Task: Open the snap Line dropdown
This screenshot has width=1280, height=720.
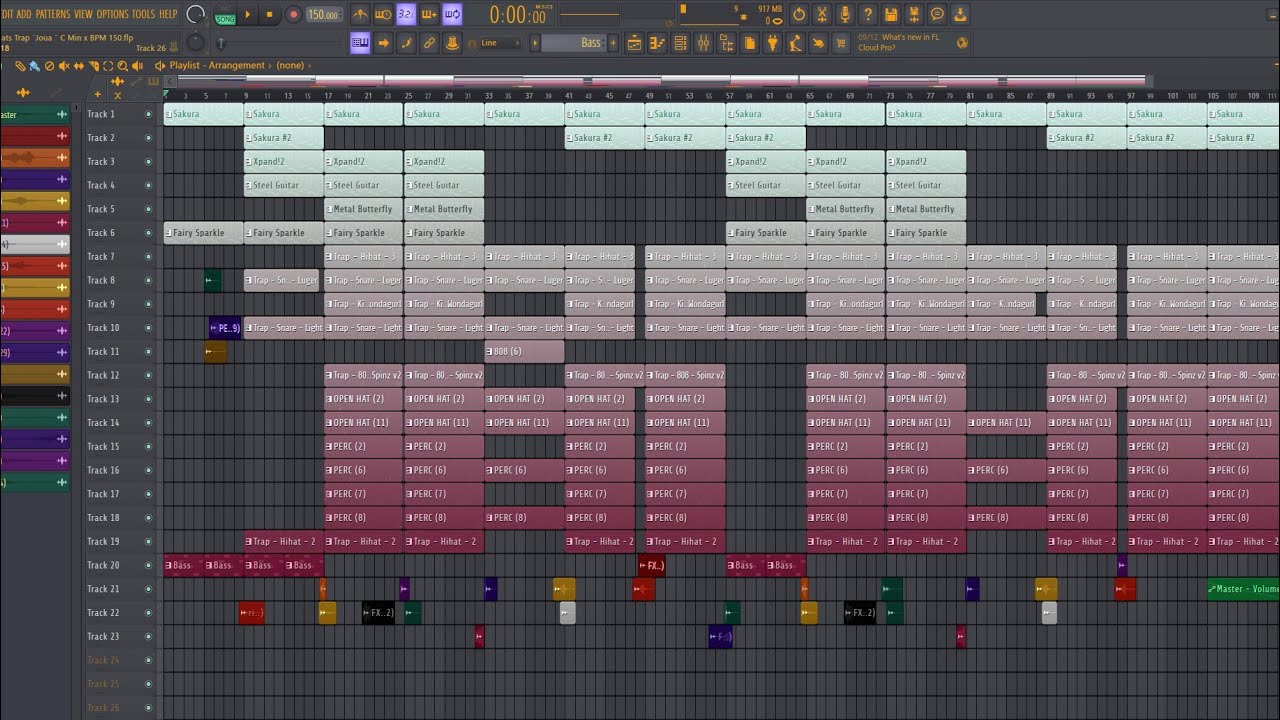Action: [x=498, y=43]
